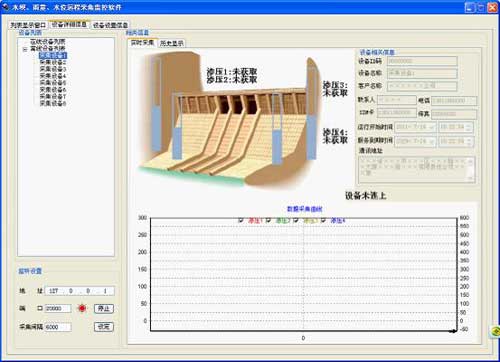Maximize the monitoring software window
This screenshot has width=500, height=362.
[x=481, y=7]
